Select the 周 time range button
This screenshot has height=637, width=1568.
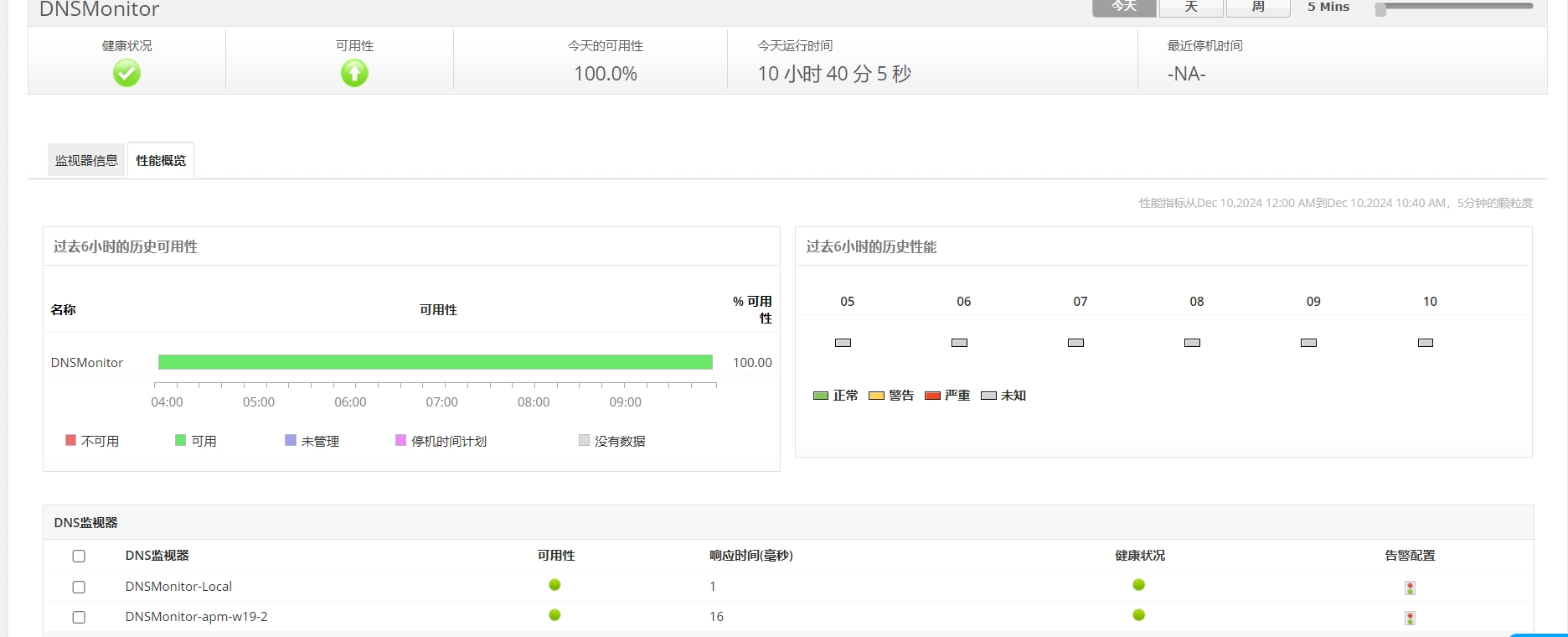1258,7
